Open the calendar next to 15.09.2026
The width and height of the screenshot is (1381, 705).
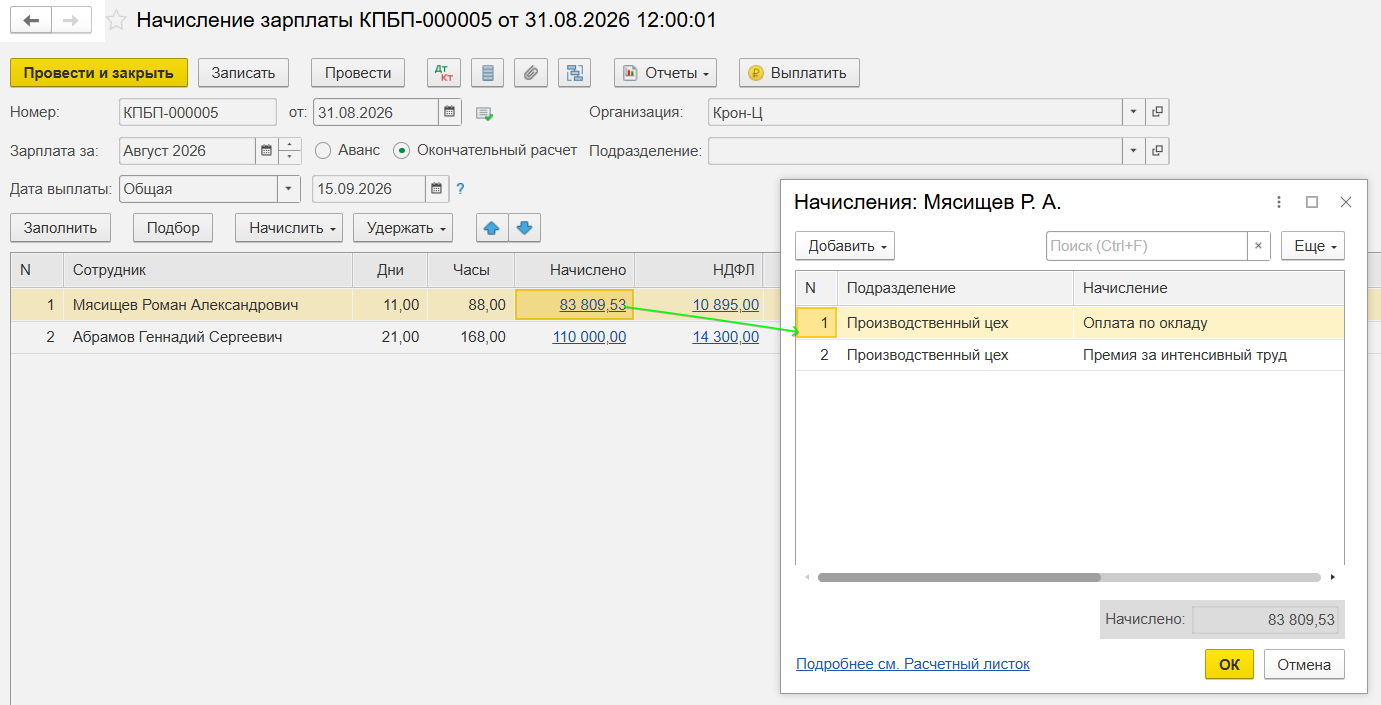[438, 188]
